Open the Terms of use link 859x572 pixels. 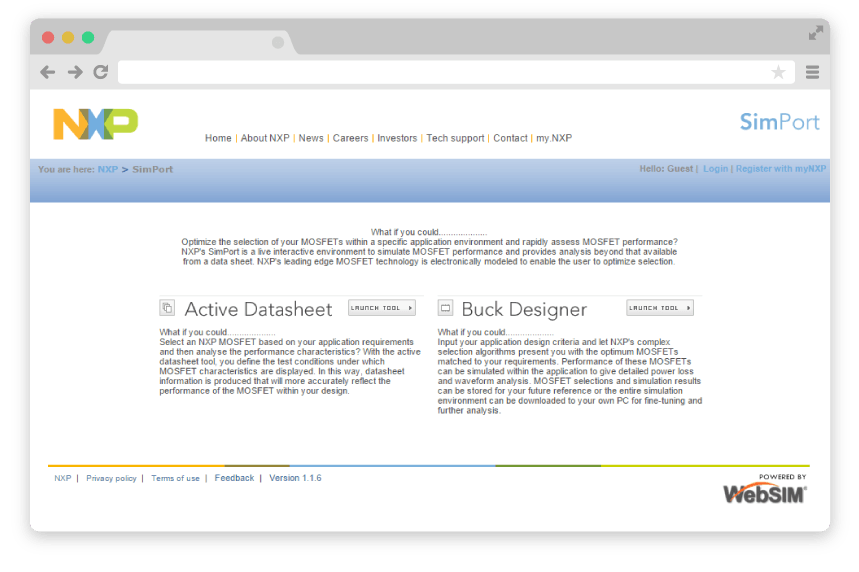tap(175, 478)
